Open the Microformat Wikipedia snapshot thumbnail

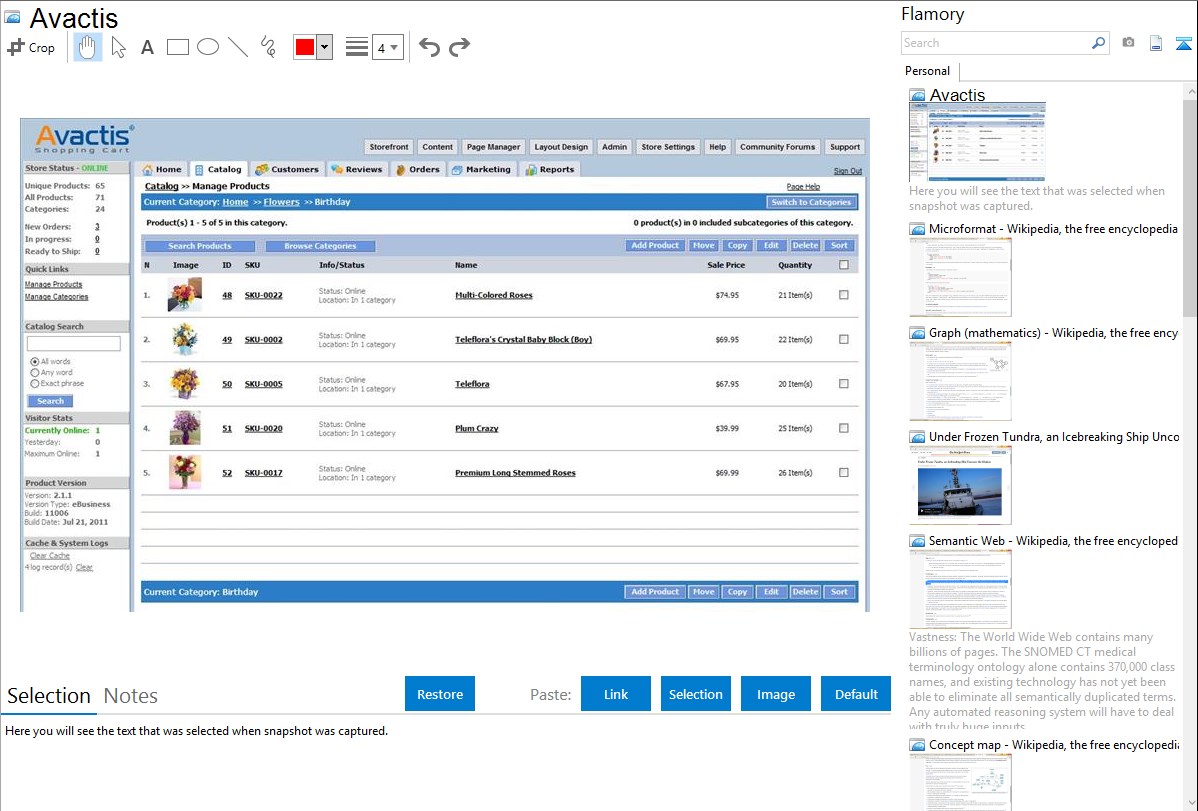(x=960, y=276)
